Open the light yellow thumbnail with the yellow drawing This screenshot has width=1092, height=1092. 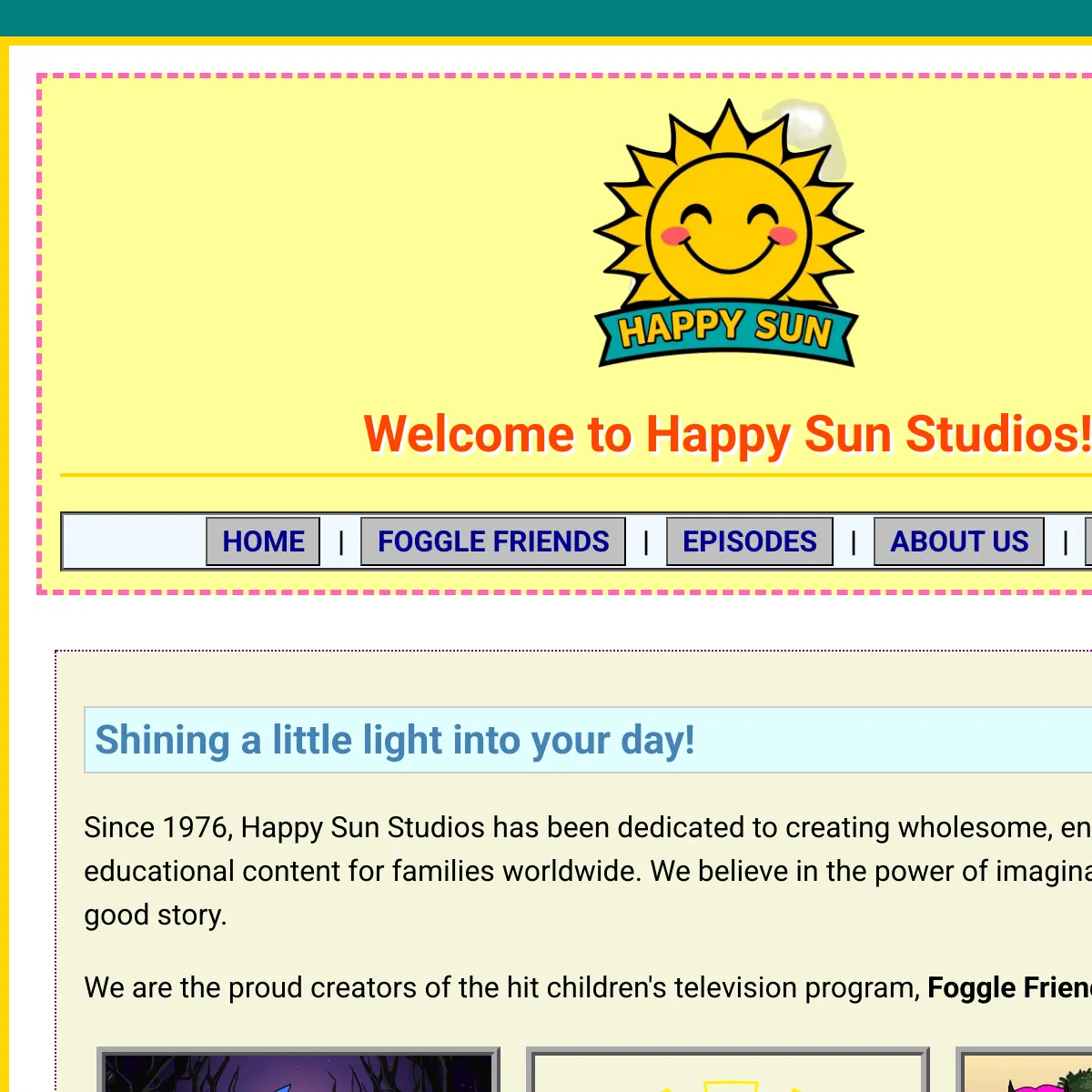[x=728, y=1070]
